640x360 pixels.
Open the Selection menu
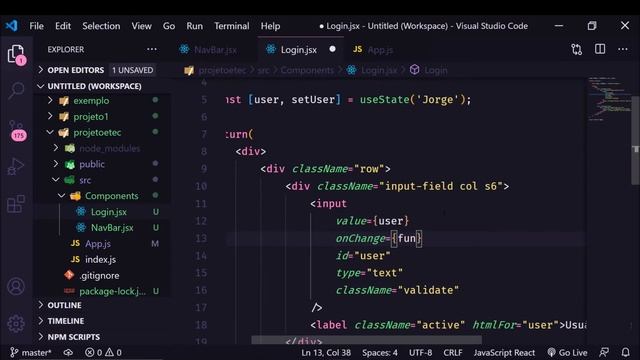tap(101, 26)
